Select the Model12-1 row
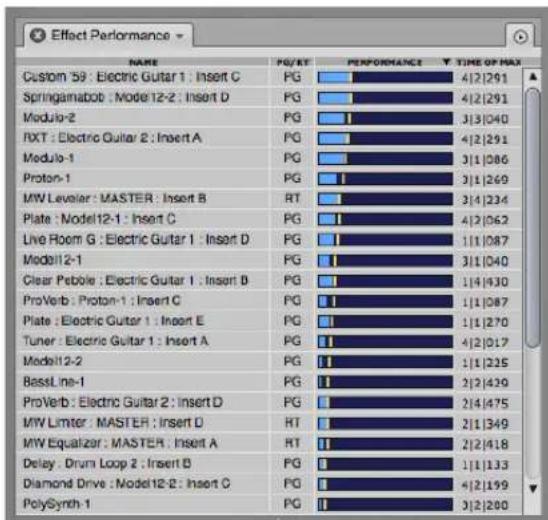 (269, 260)
